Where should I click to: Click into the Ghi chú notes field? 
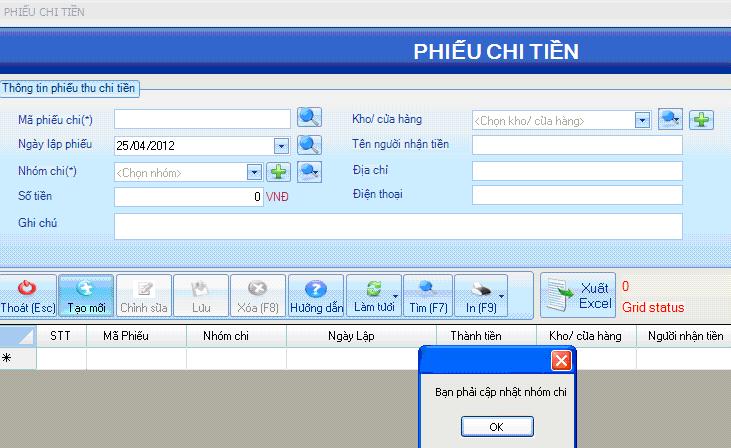(398, 226)
